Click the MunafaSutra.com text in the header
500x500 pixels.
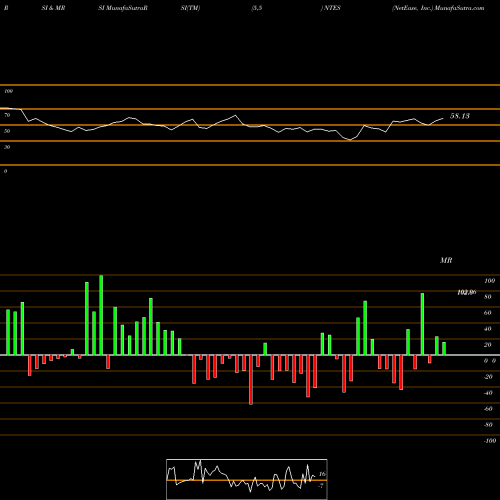click(x=459, y=8)
